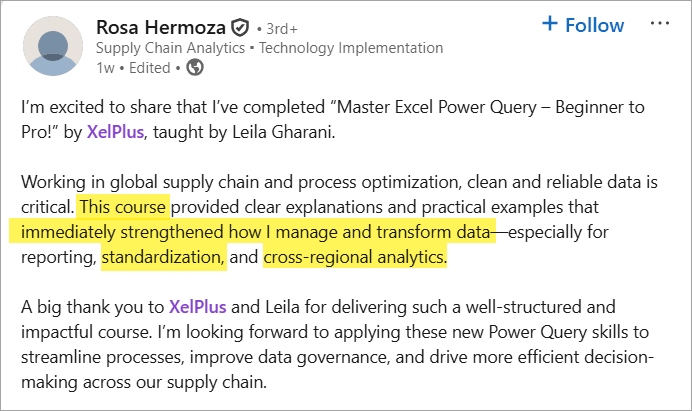Screen dimensions: 692x411
Task: Open the three-dot post options menu
Action: click(660, 24)
